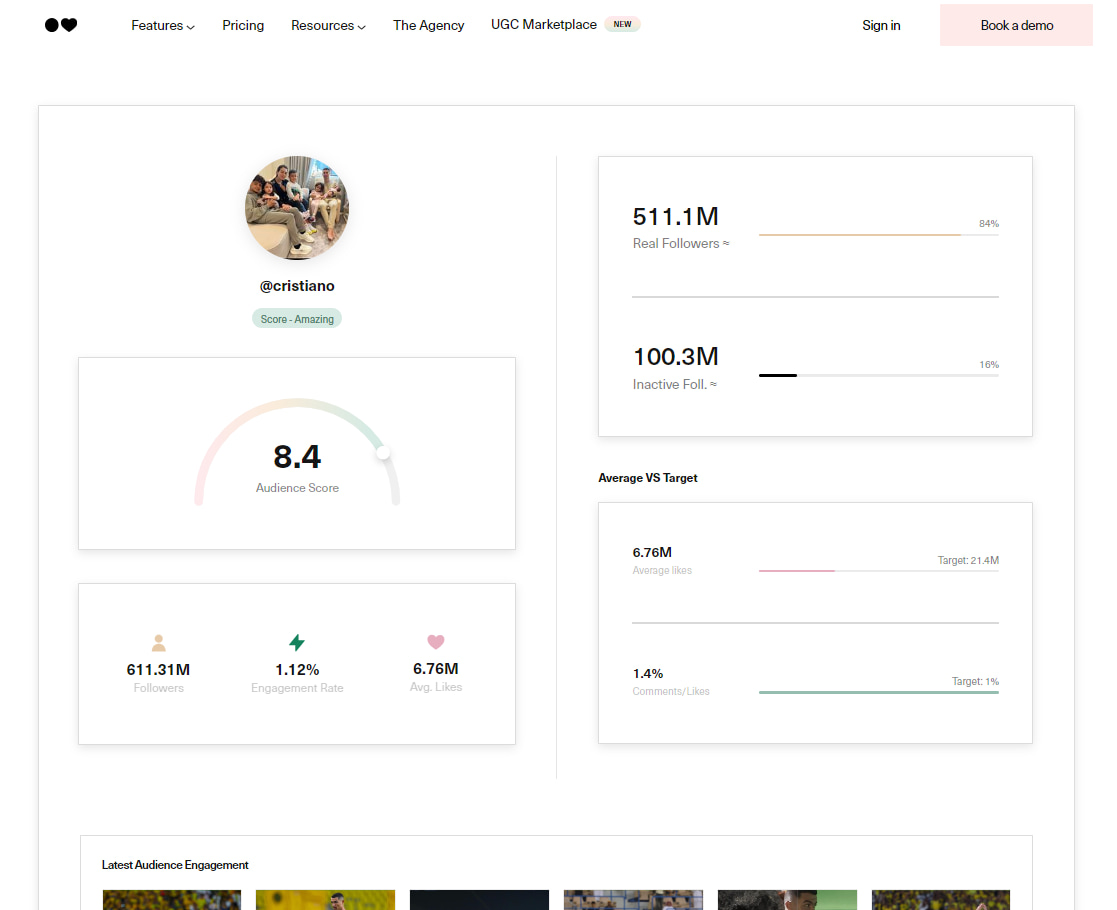Open the last Latest Audience Engagement thumbnail
The image size is (1117, 910).
click(940, 899)
